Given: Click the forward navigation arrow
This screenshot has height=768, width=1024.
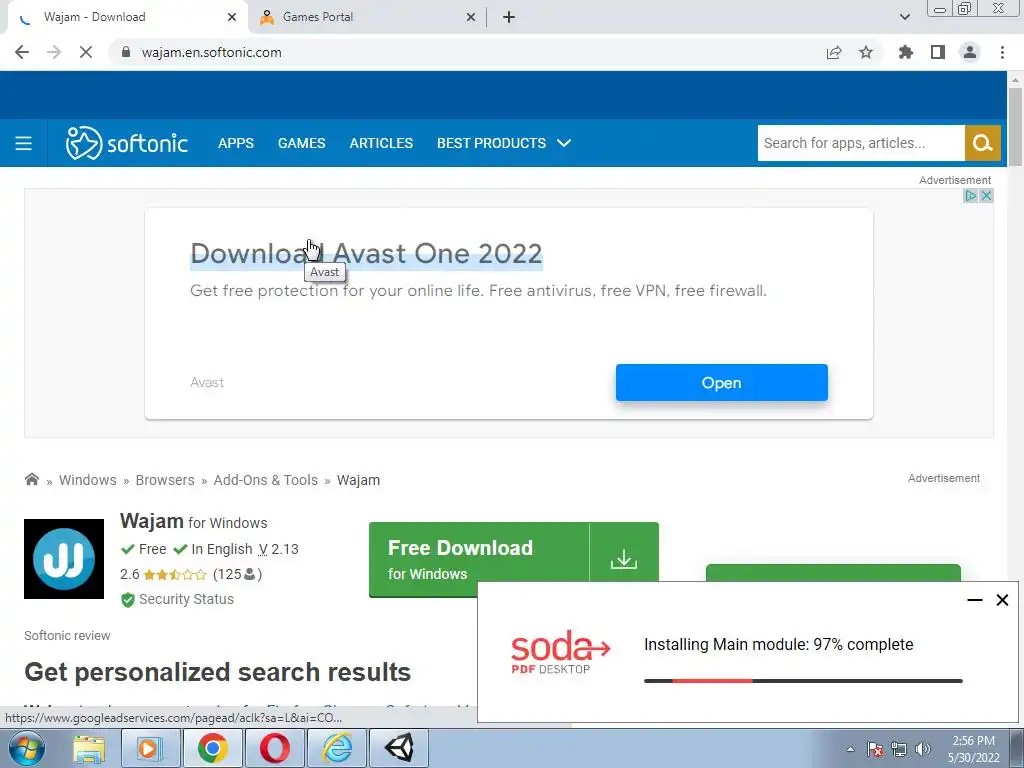Looking at the screenshot, I should (54, 52).
